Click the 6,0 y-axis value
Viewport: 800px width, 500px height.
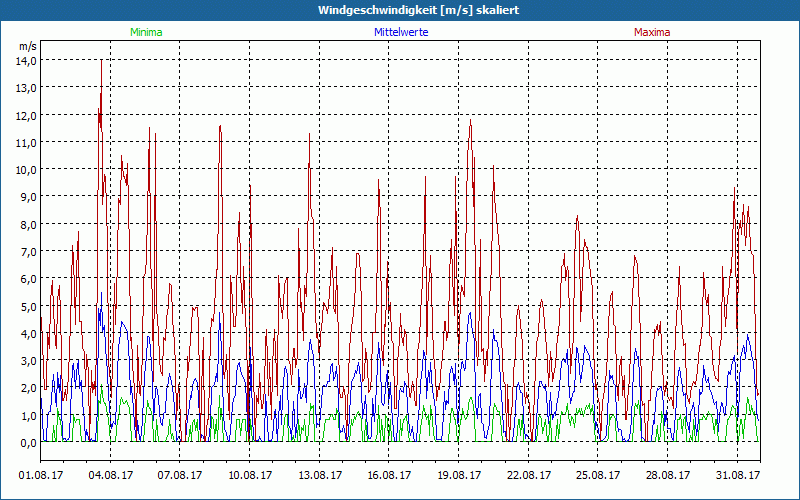[x=28, y=279]
